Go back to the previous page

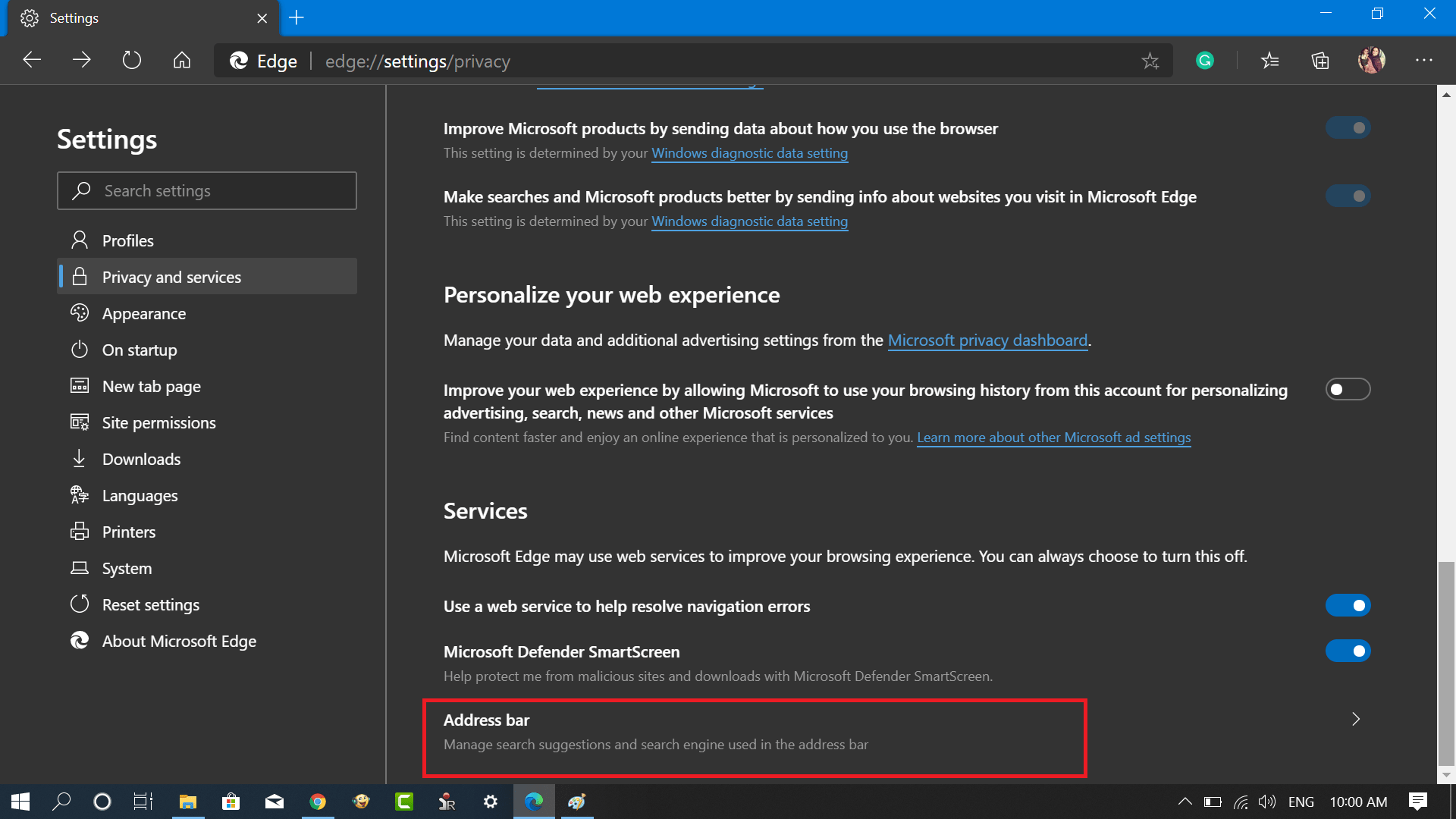[x=32, y=60]
